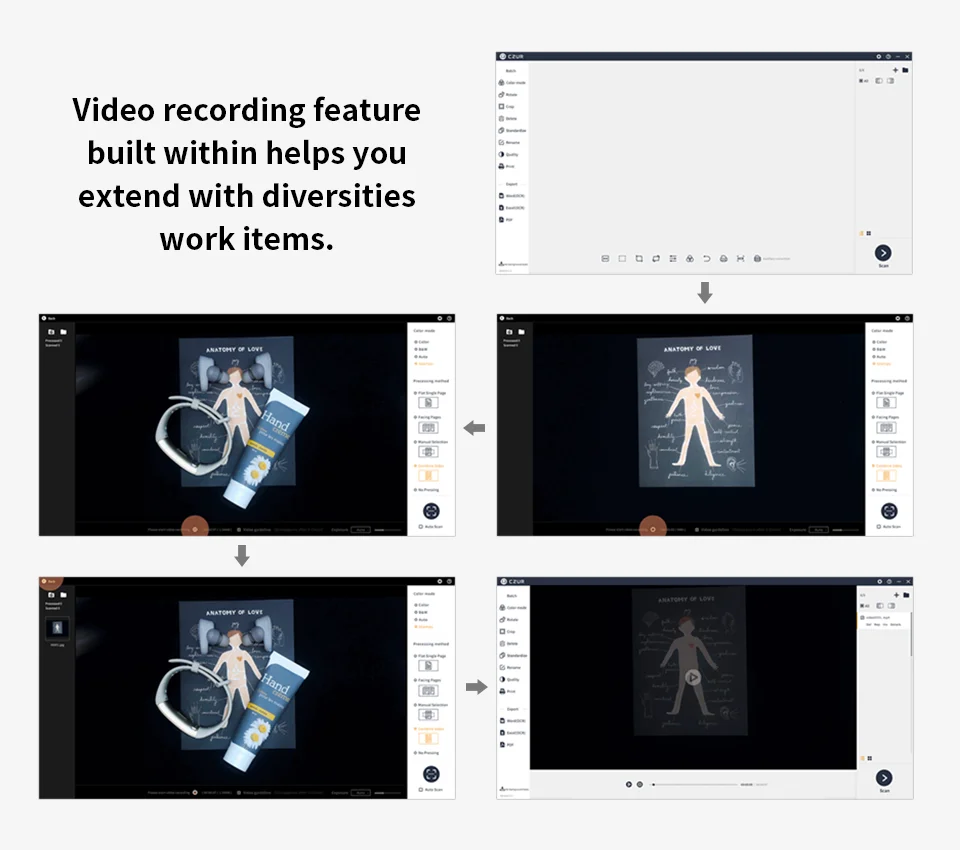
Task: Open Quality in the empty CZUR window sidebar
Action: pyautogui.click(x=509, y=154)
